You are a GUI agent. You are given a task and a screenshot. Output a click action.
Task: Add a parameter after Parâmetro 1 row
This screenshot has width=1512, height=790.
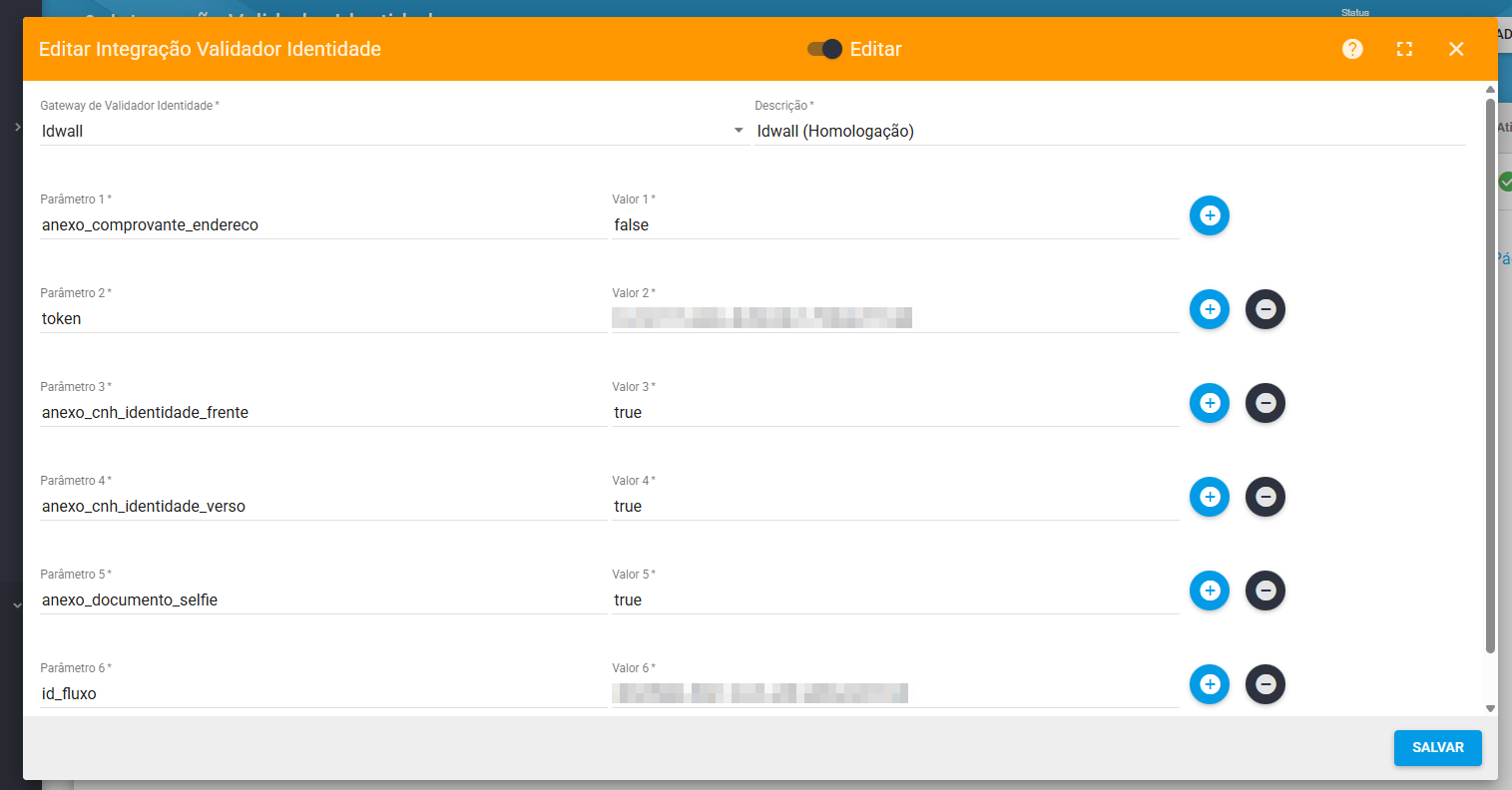(1210, 215)
